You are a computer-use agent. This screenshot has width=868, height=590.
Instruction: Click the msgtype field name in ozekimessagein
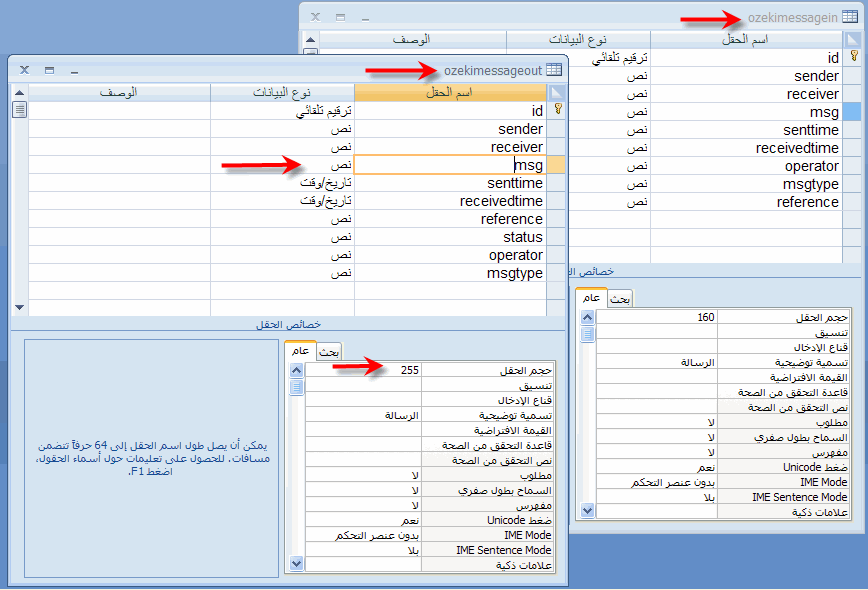810,184
